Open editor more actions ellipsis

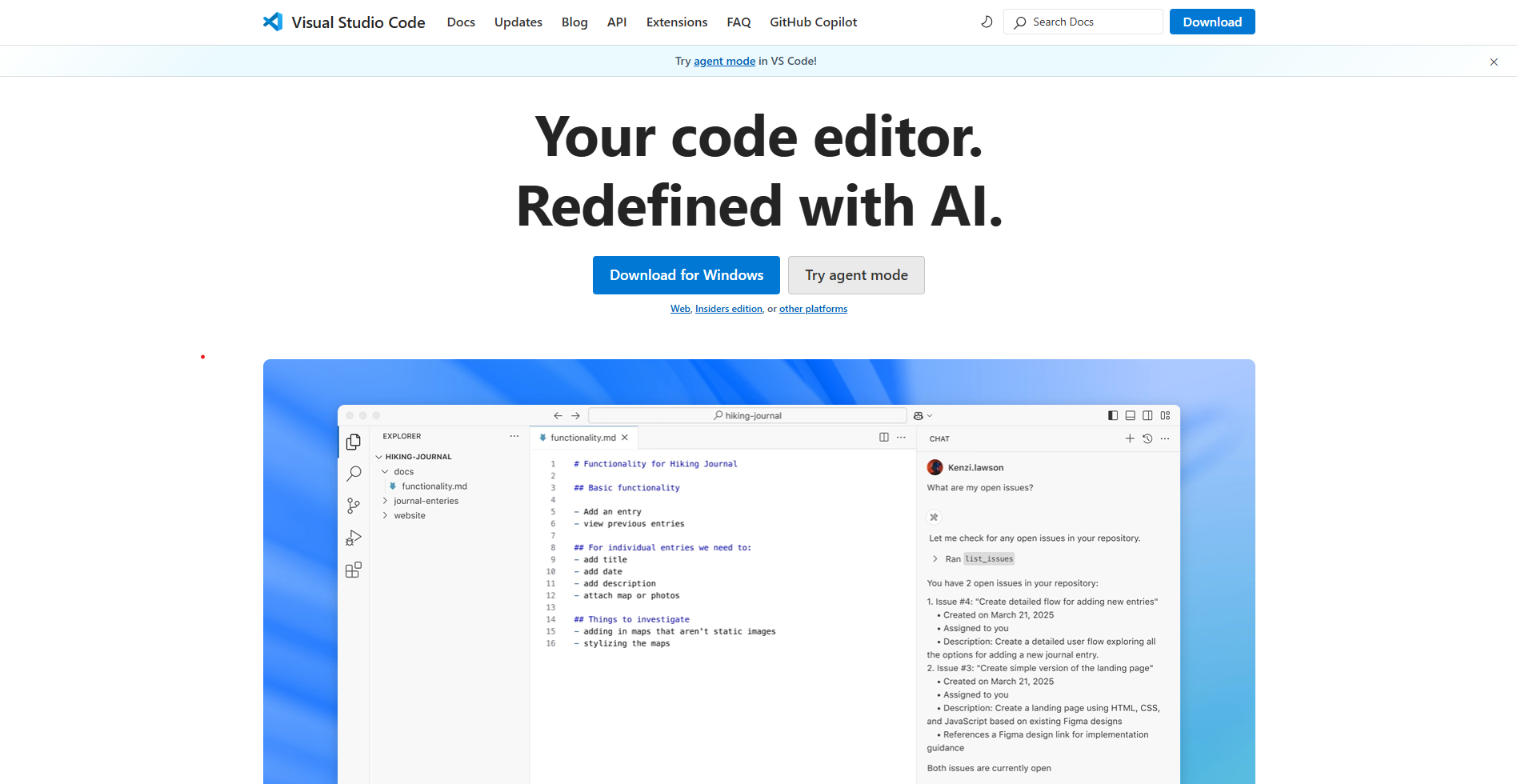click(x=902, y=437)
